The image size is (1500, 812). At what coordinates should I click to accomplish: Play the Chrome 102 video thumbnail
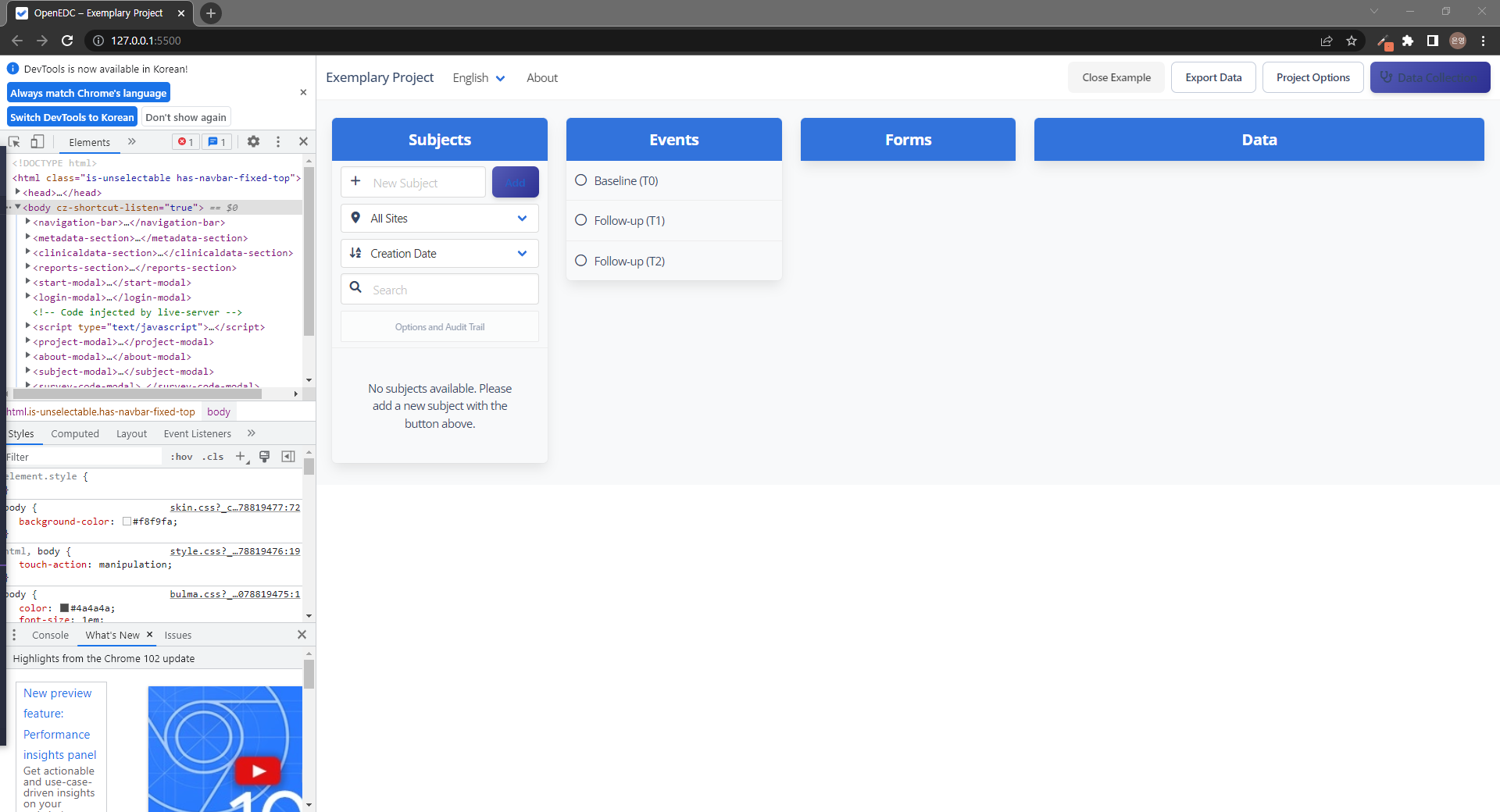pyautogui.click(x=258, y=771)
